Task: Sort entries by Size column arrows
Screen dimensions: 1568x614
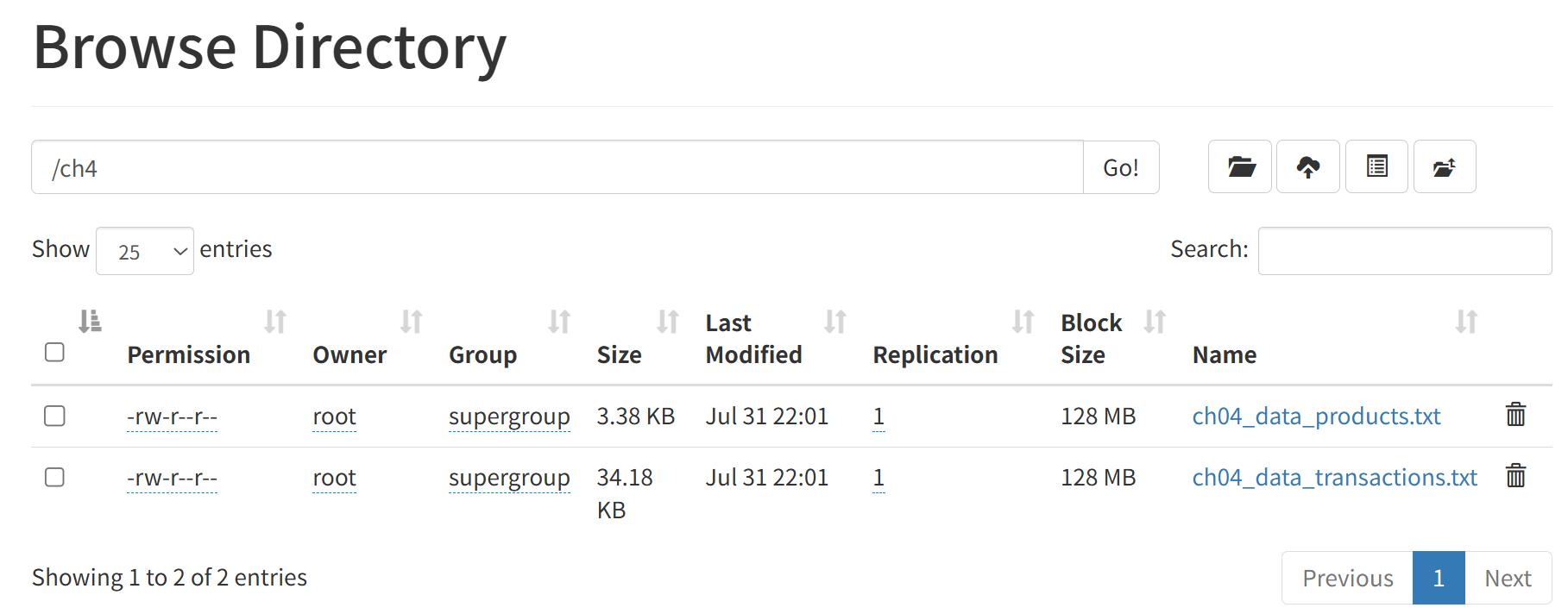Action: 667,322
